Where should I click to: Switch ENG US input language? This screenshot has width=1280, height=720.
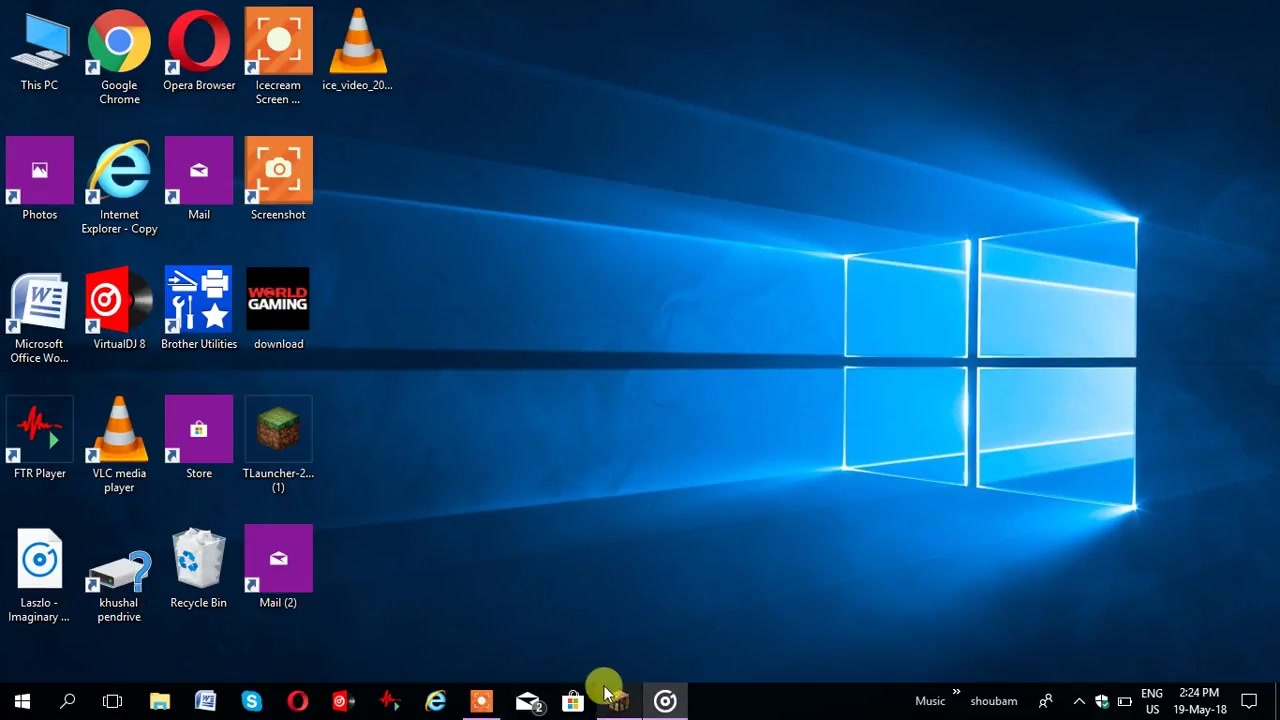point(1152,701)
